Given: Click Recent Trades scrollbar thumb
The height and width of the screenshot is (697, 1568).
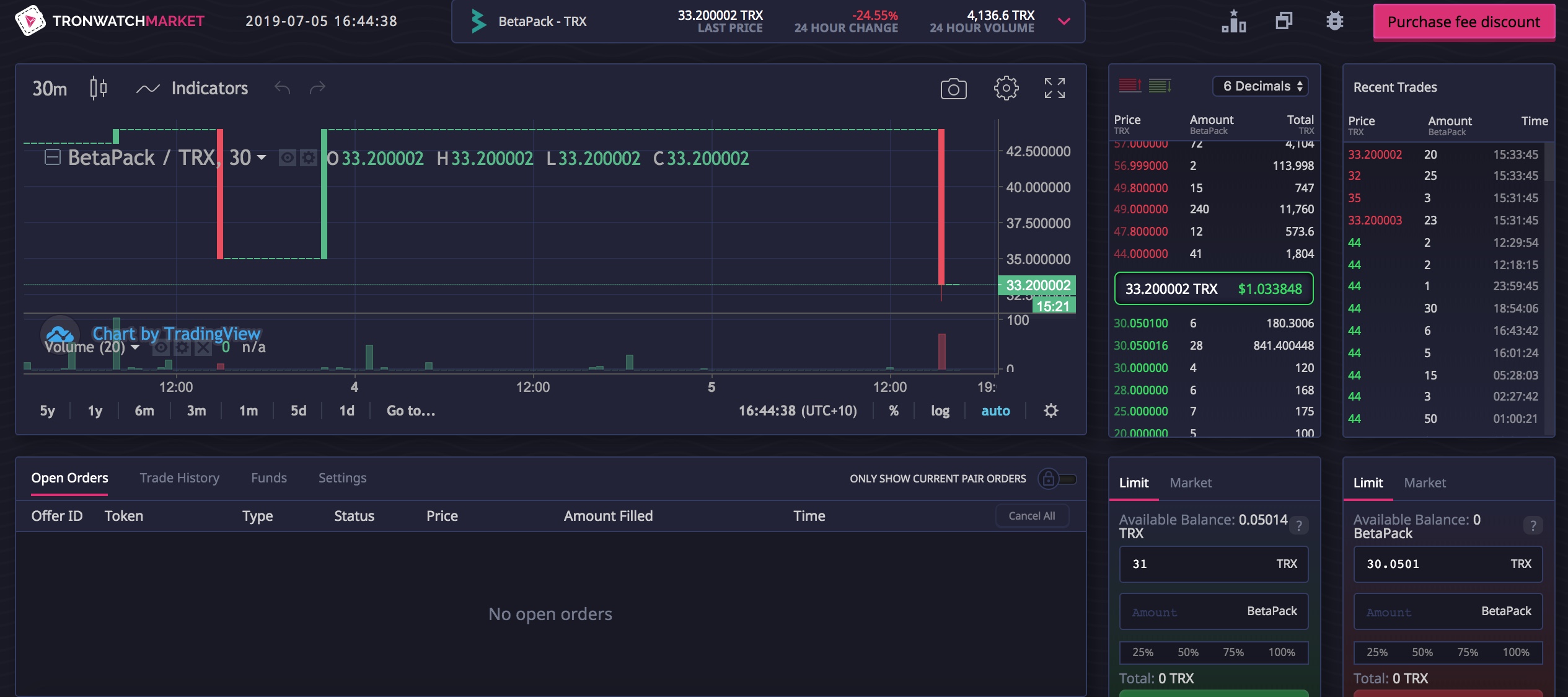Looking at the screenshot, I should [x=1549, y=162].
